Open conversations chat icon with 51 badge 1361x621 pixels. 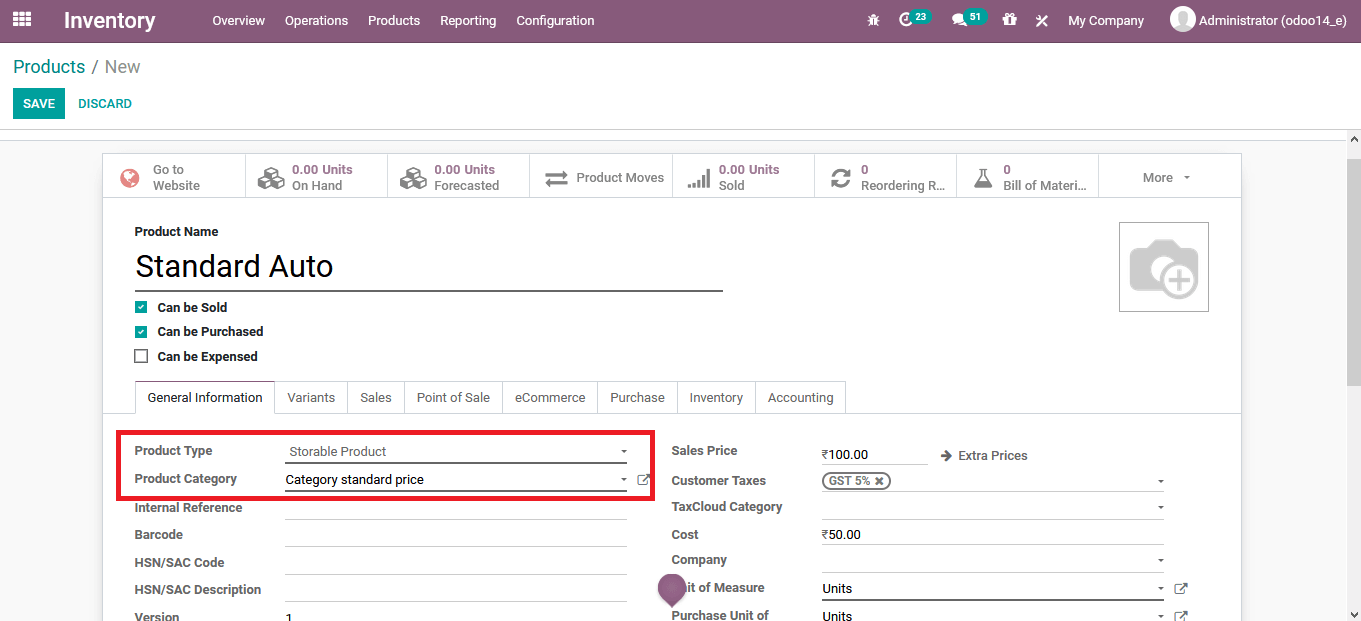[959, 20]
